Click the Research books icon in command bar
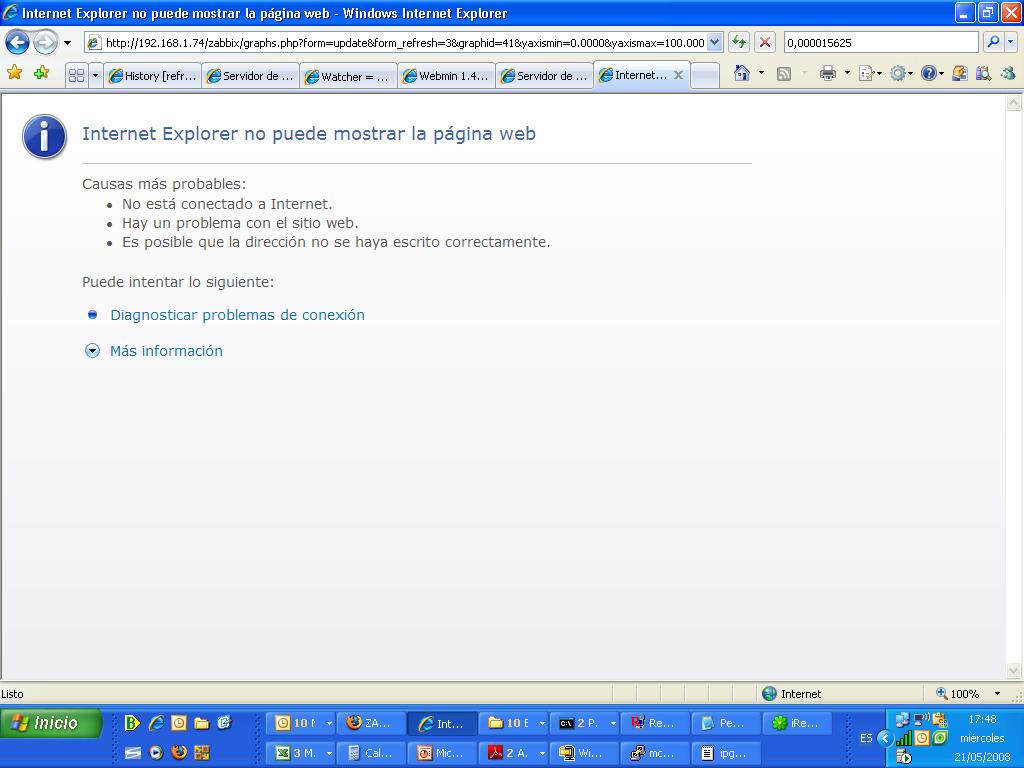 [983, 73]
